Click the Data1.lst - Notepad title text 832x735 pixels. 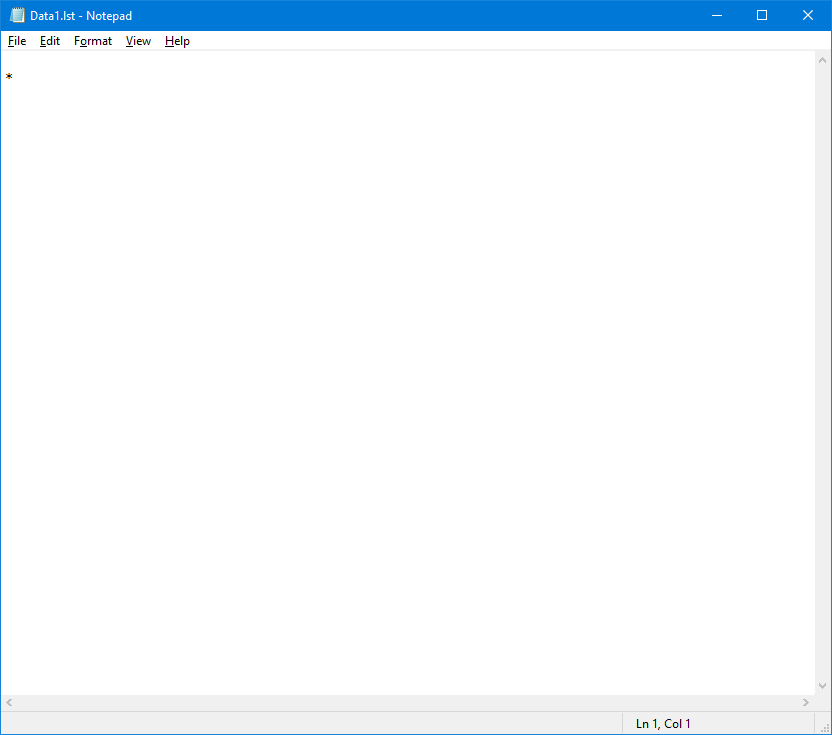pos(81,16)
